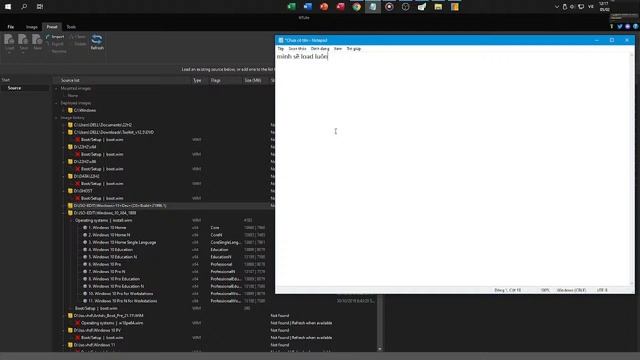Click folder icon of D:\iso.vhd\Windows 11
Image resolution: width=640 pixels, height=360 pixels.
[x=70, y=345]
